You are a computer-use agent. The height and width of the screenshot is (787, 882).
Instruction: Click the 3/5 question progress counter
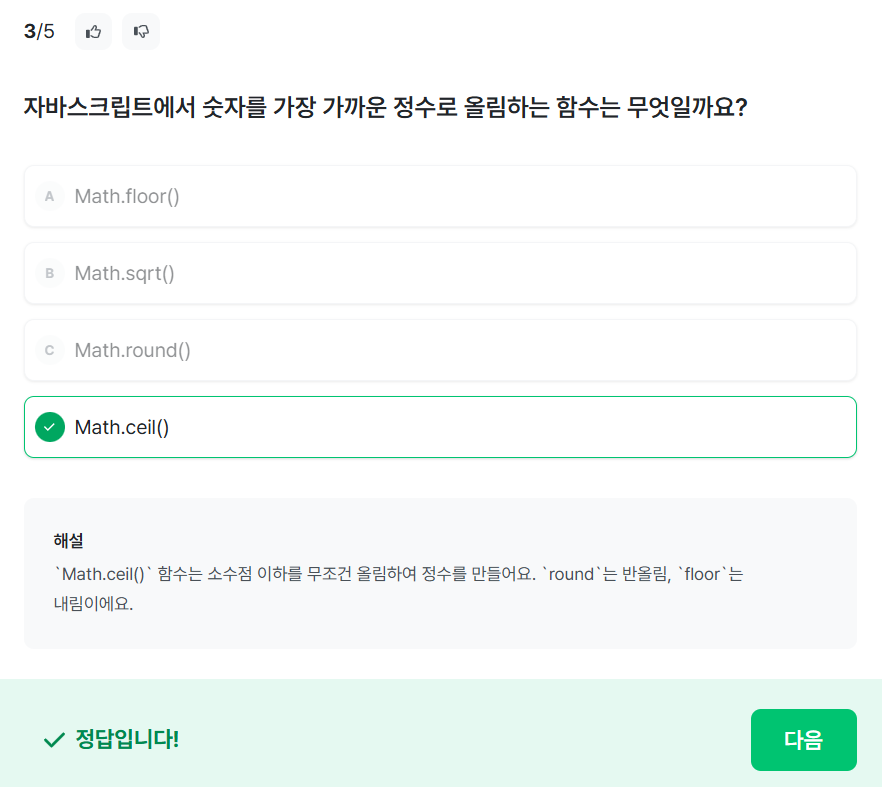pos(39,32)
